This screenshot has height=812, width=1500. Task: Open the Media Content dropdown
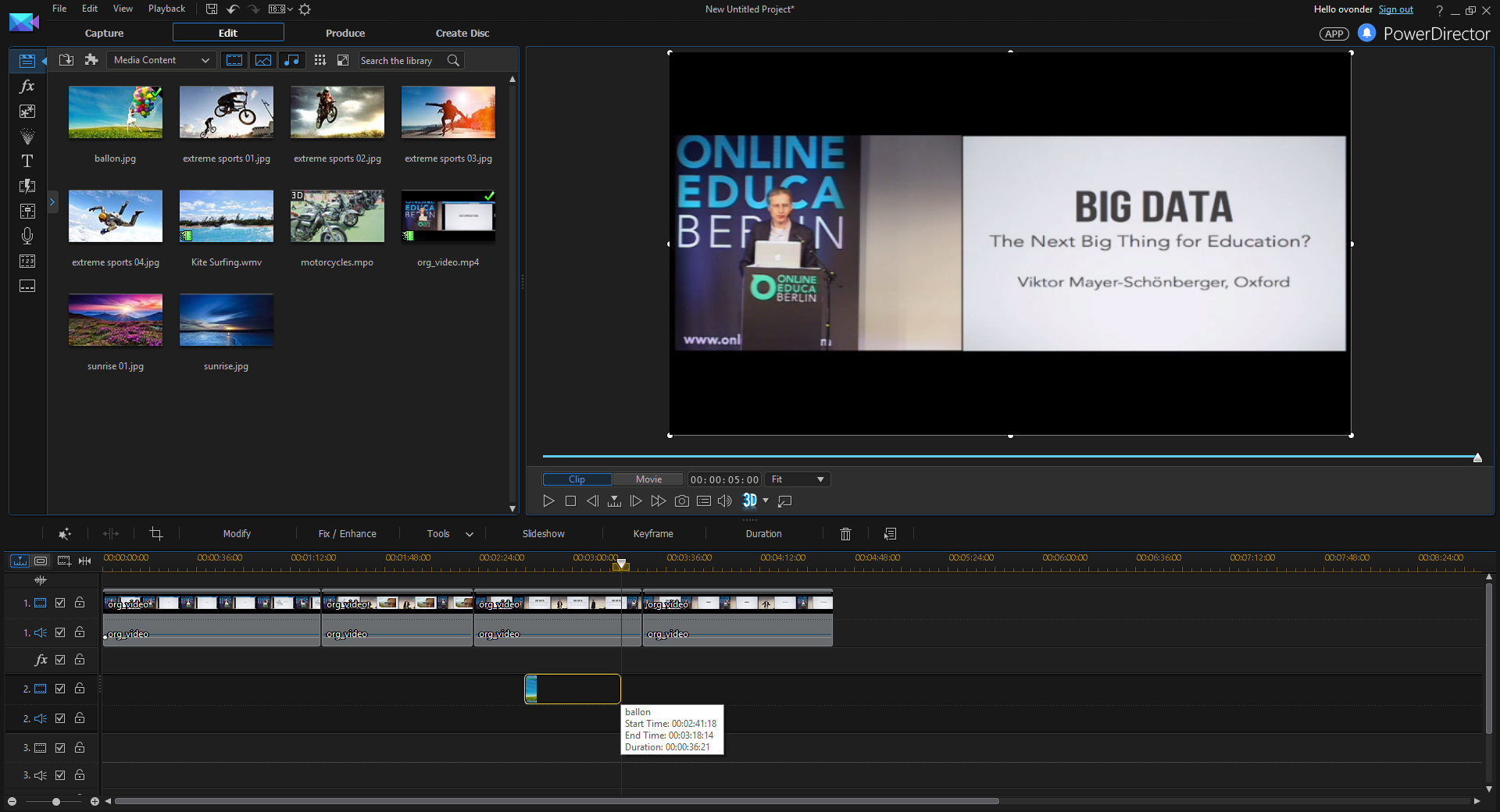(x=162, y=60)
